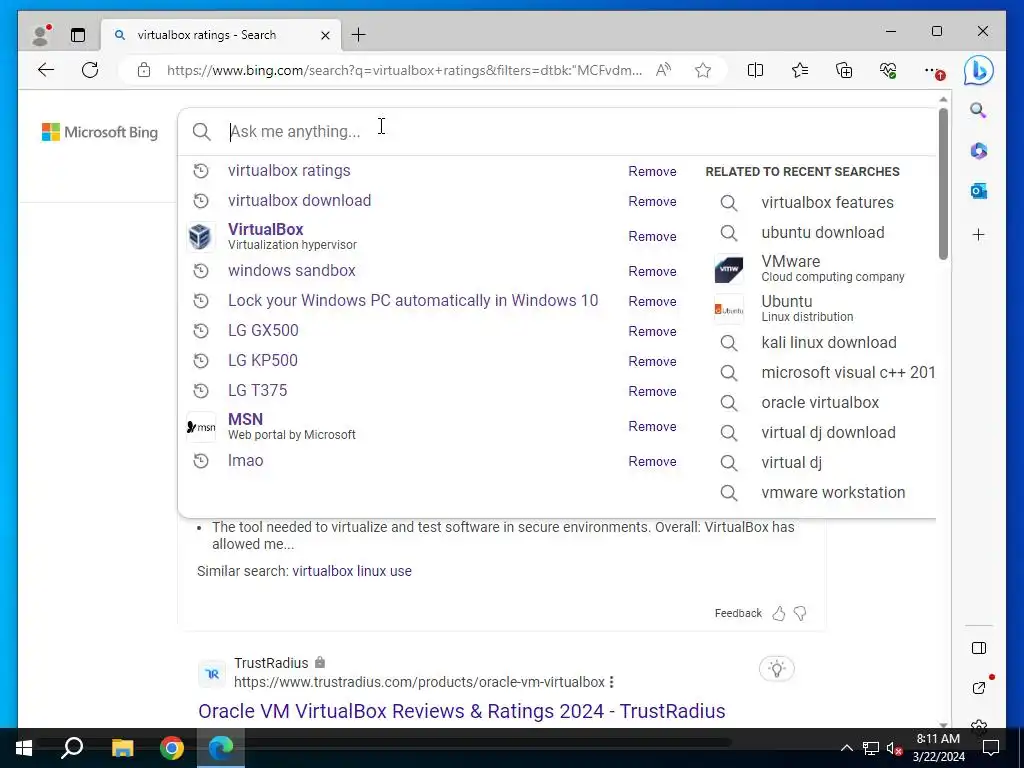Click the browser Back arrow
The image size is (1024, 768).
[x=46, y=70]
